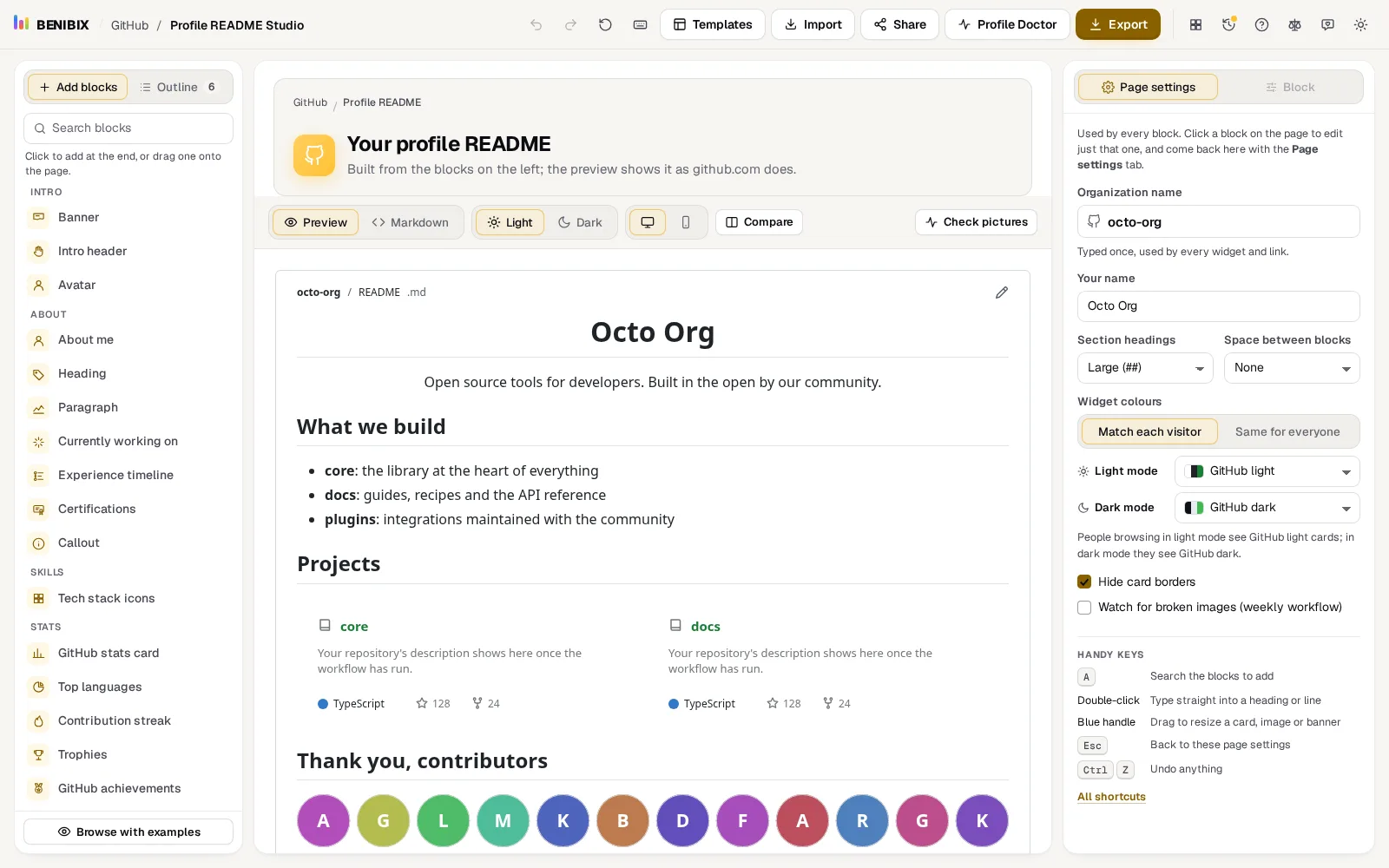Select desktop monitor preview icon

[648, 222]
